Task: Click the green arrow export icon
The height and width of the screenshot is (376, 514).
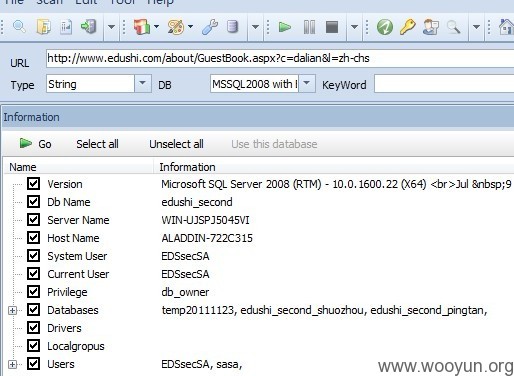Action: (89, 27)
